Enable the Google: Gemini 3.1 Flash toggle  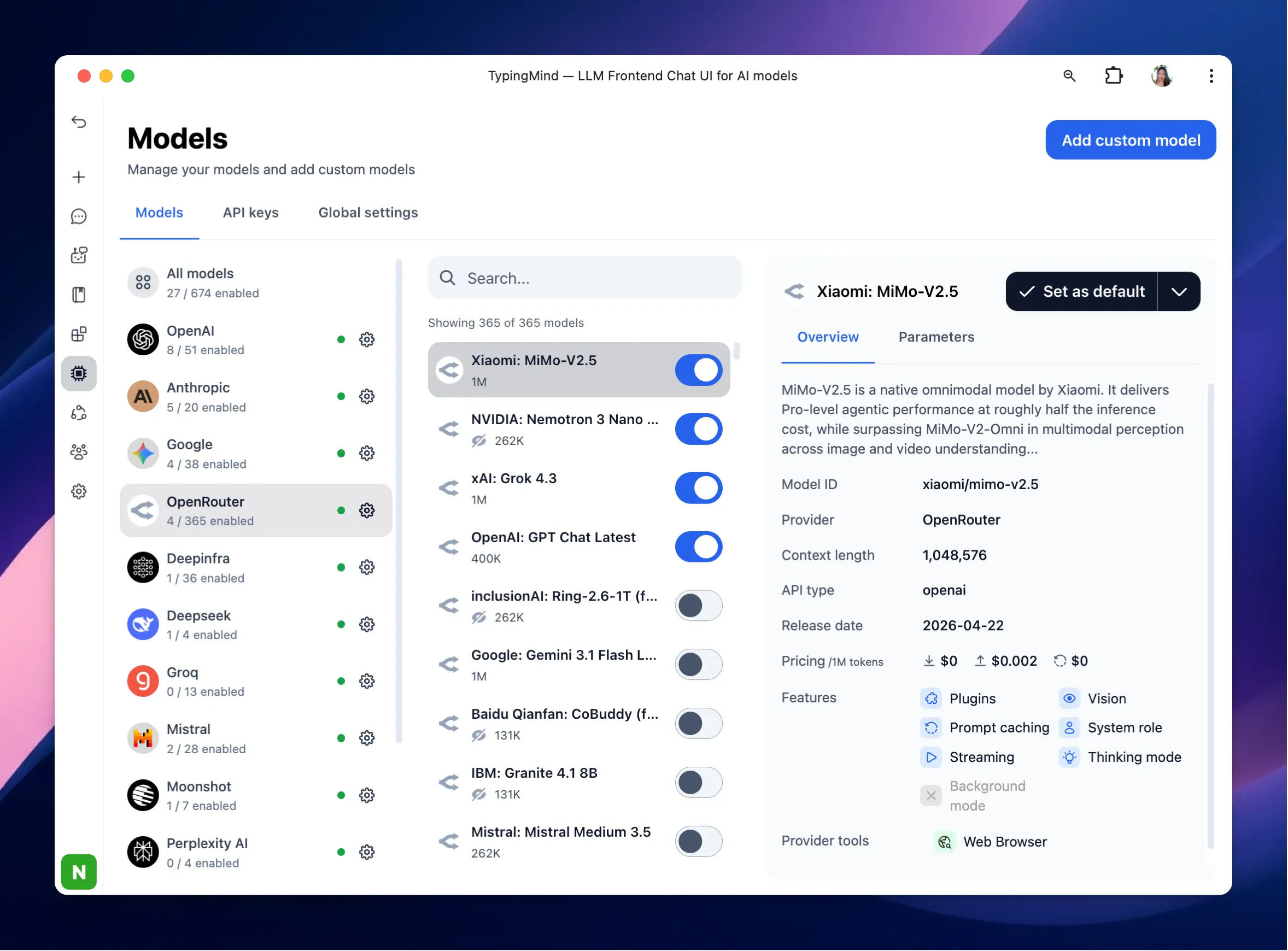pos(699,665)
